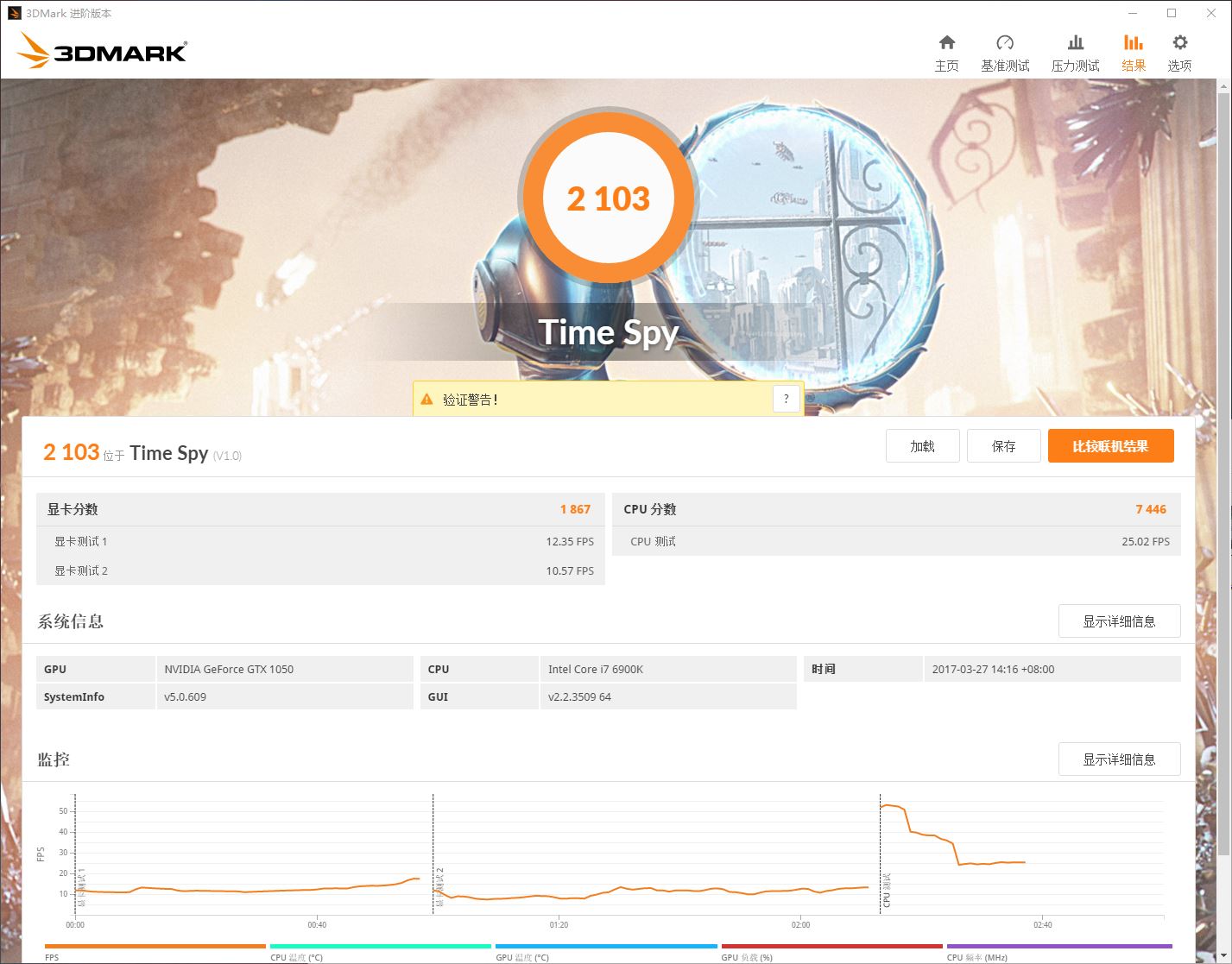Click Intel Core i7 6900K value
This screenshot has width=1232, height=964.
point(596,669)
